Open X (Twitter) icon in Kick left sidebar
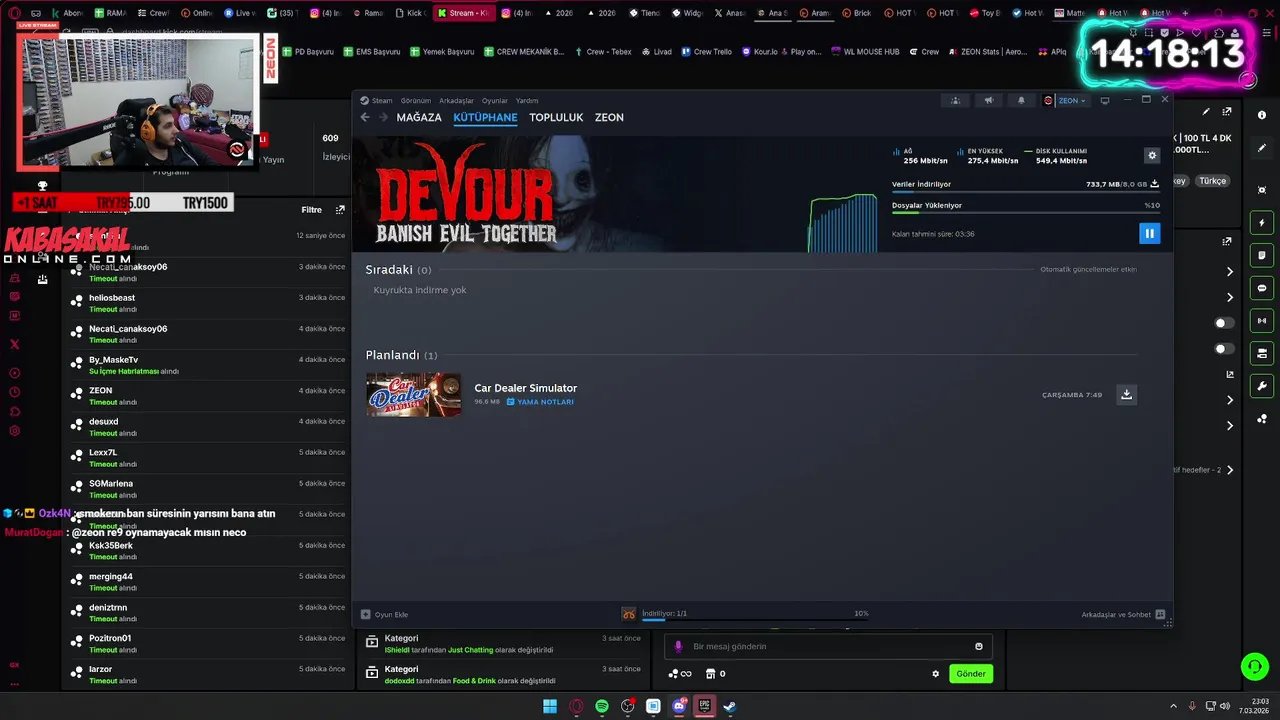The width and height of the screenshot is (1280, 720). click(14, 344)
